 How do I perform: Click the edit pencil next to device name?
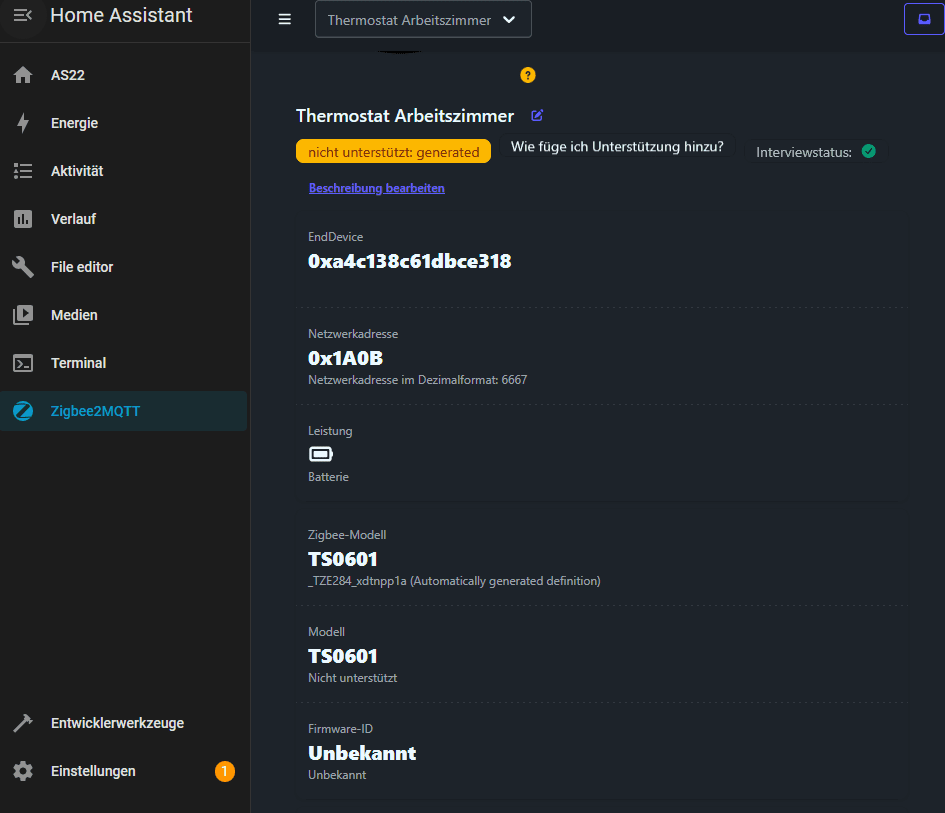coord(537,116)
